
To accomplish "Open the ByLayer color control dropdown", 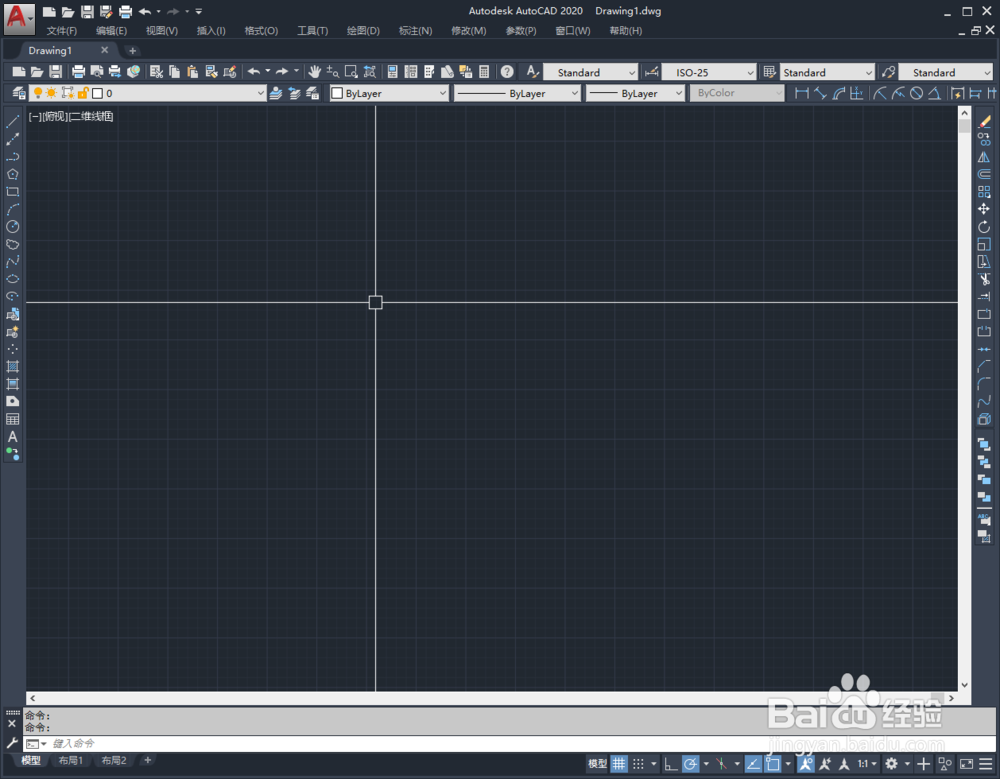I will point(442,93).
